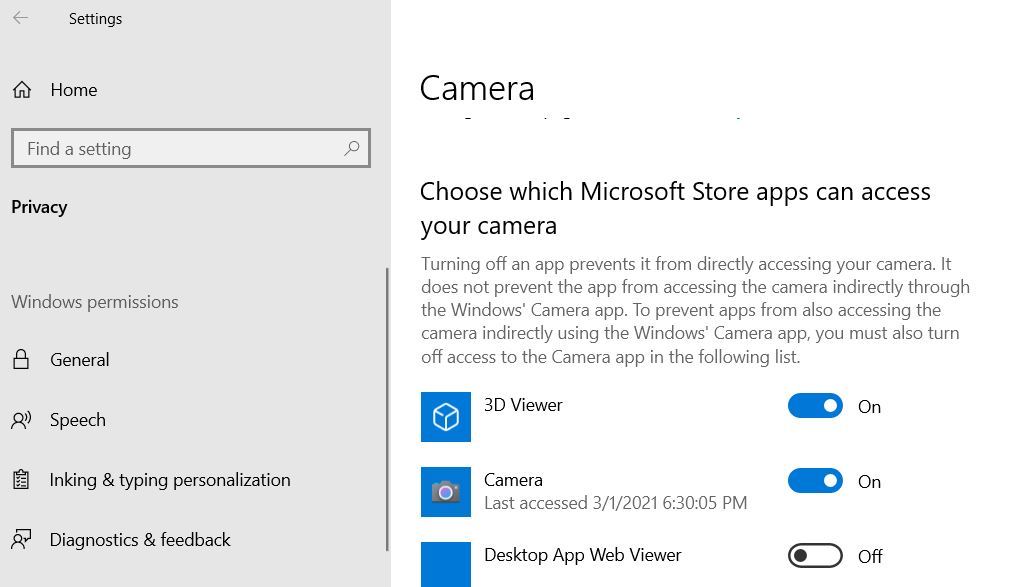Click the Camera app icon

tap(446, 492)
